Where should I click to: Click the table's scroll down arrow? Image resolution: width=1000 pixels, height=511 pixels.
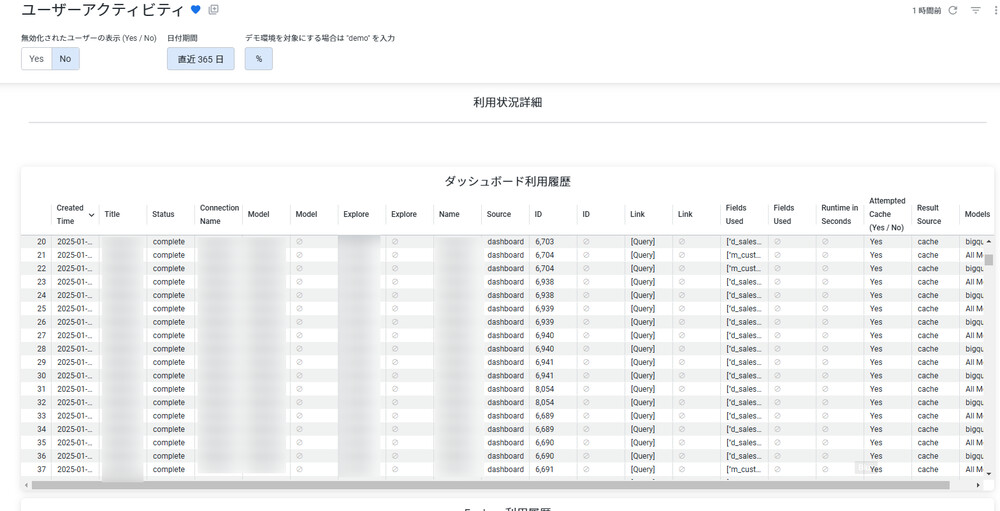tap(989, 474)
